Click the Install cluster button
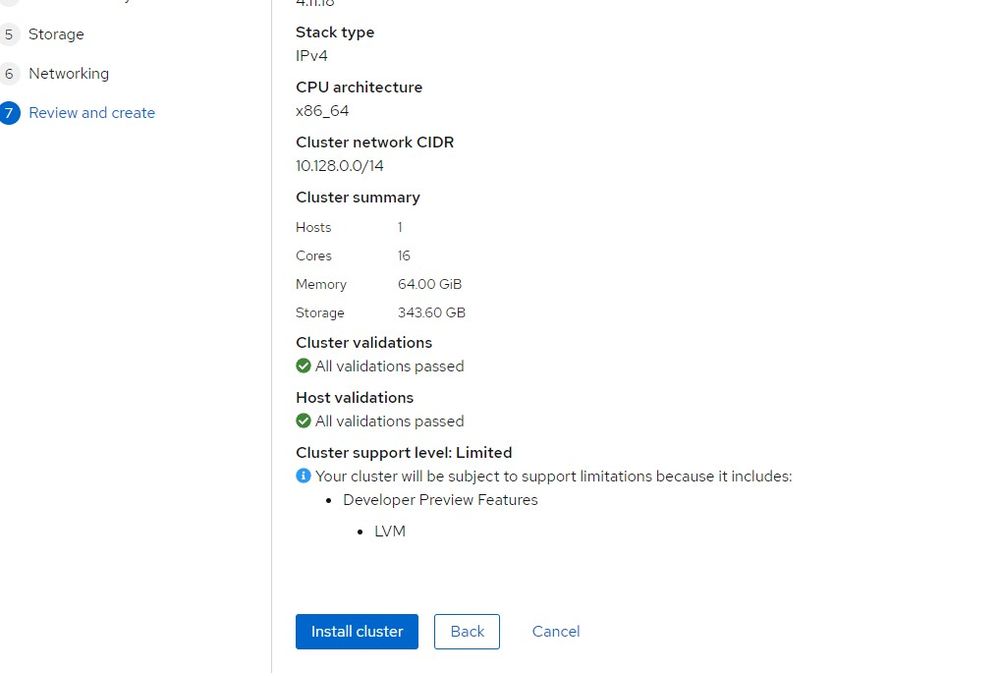The width and height of the screenshot is (1000, 676). 357,631
